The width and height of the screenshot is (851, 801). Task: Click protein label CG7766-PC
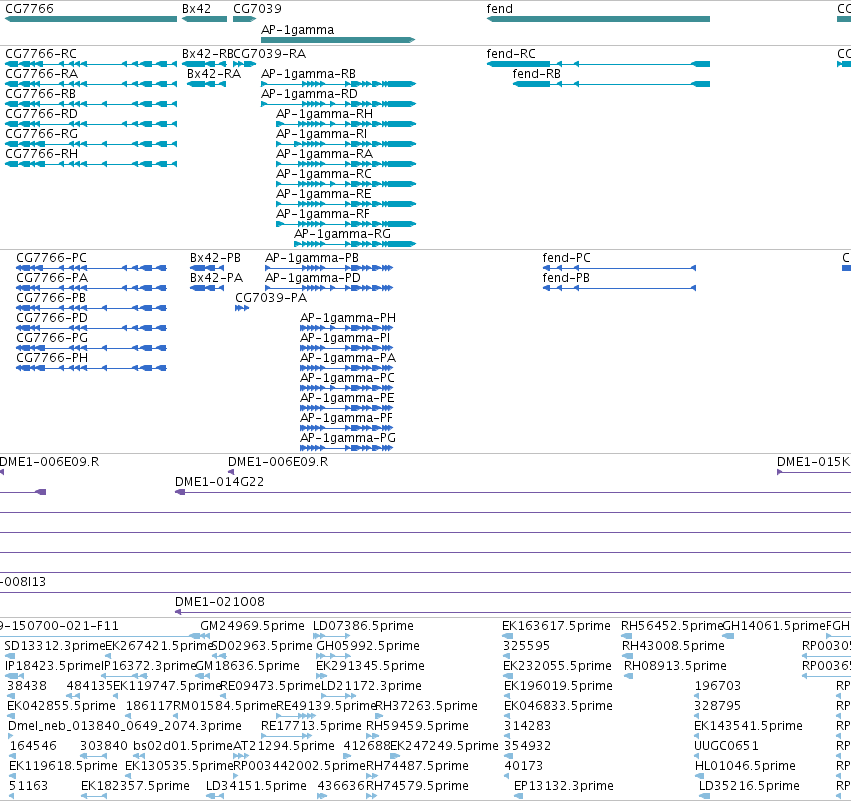(52, 258)
